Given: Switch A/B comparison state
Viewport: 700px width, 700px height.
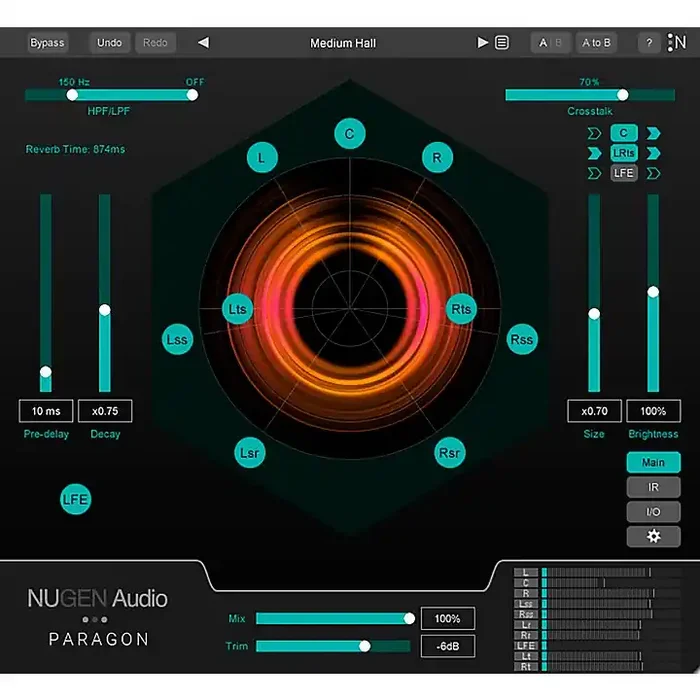Looking at the screenshot, I should coord(550,43).
